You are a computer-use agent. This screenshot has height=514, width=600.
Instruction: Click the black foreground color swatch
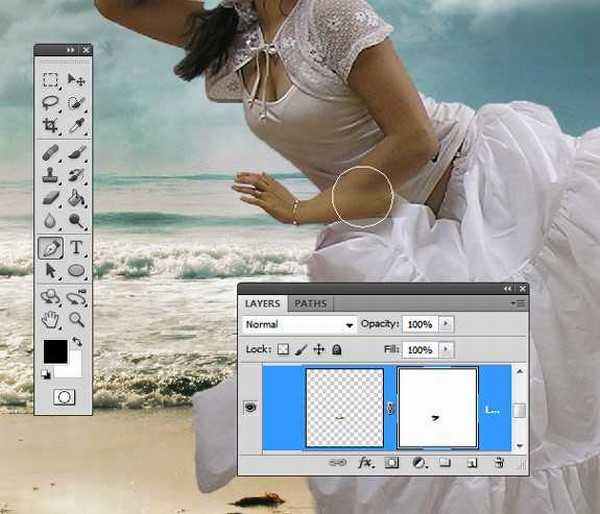tap(54, 351)
